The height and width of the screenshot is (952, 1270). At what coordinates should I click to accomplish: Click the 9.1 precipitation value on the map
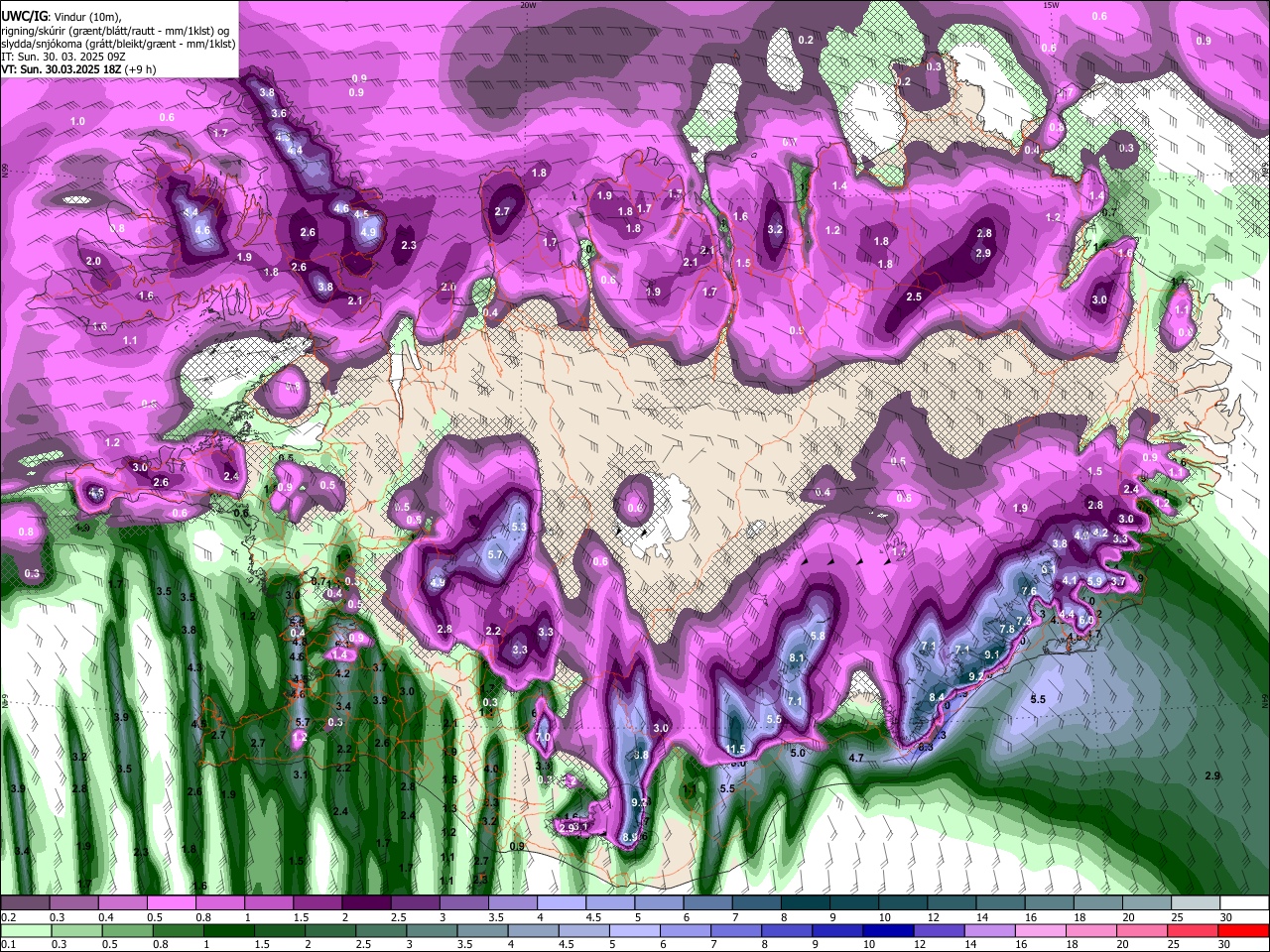[x=991, y=654]
